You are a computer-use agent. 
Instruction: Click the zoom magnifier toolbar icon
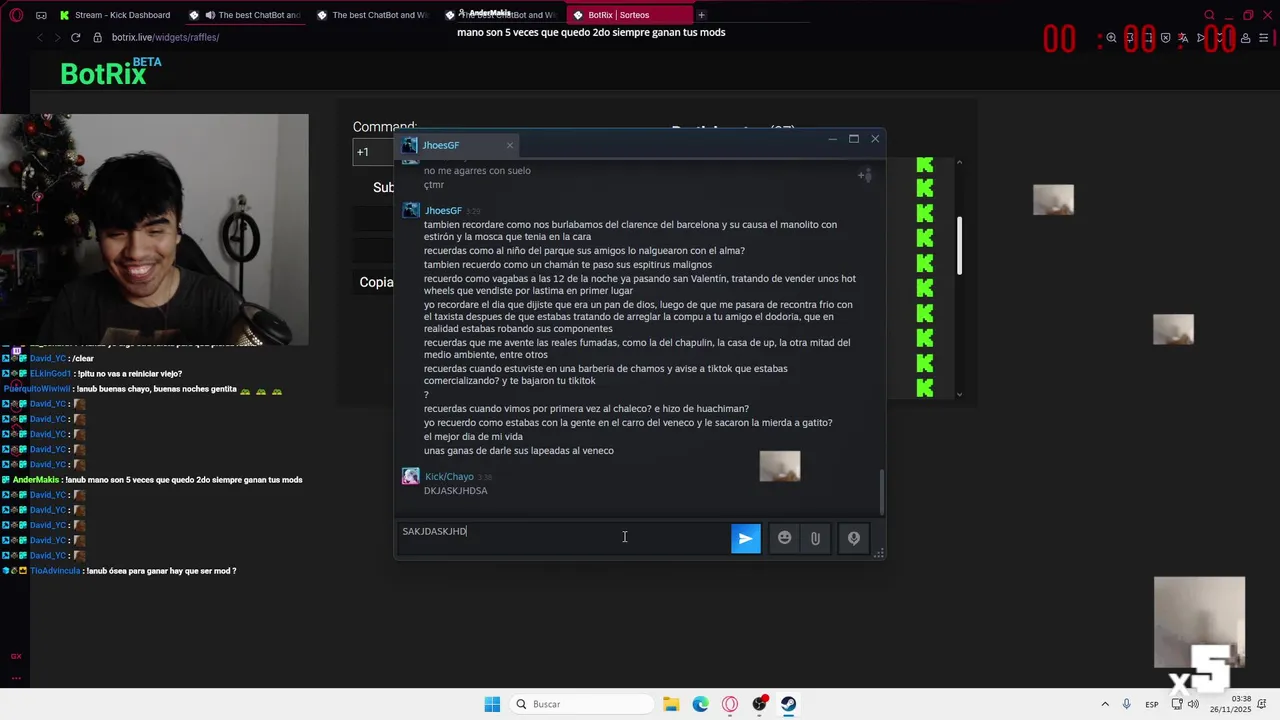tap(1111, 38)
